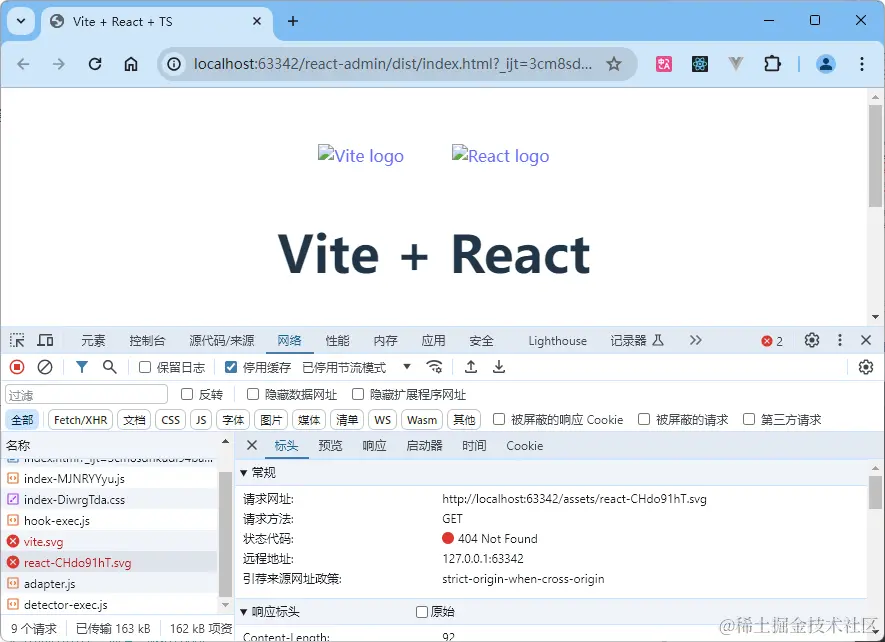This screenshot has height=642, width=885.
Task: Filter requests by CSS type
Action: (x=170, y=420)
